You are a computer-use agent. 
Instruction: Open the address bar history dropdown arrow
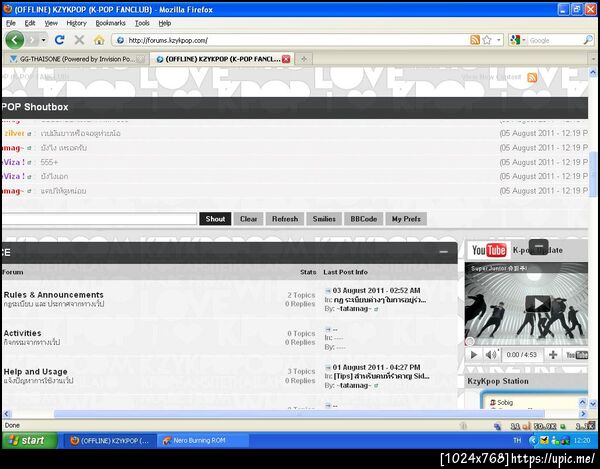pos(498,40)
